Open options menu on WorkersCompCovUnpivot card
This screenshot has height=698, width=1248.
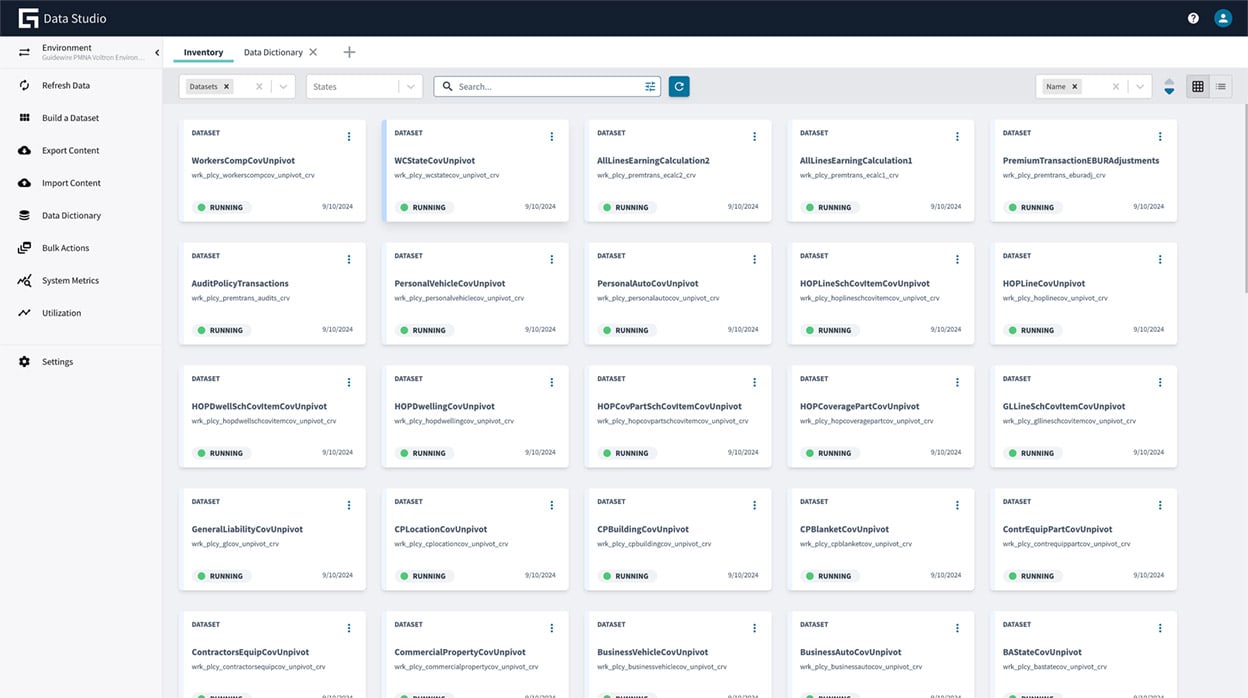349,136
